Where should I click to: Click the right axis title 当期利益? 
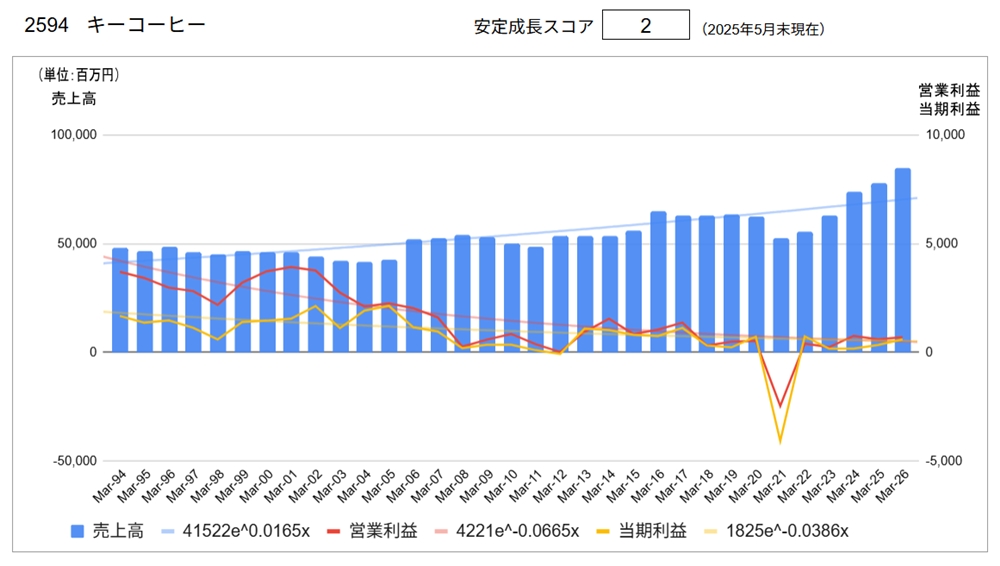coord(949,109)
